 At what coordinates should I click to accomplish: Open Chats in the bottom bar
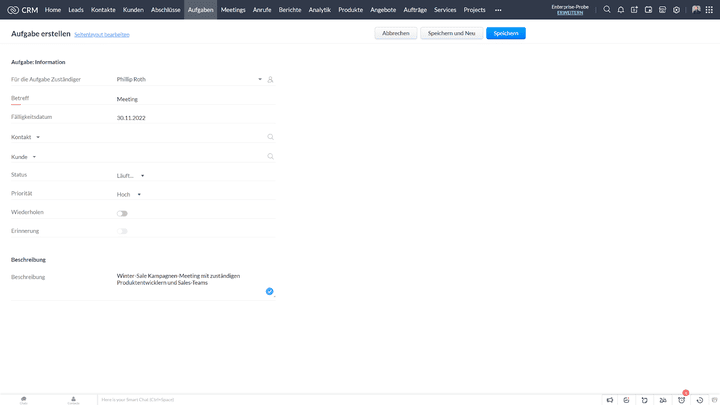tap(23, 400)
